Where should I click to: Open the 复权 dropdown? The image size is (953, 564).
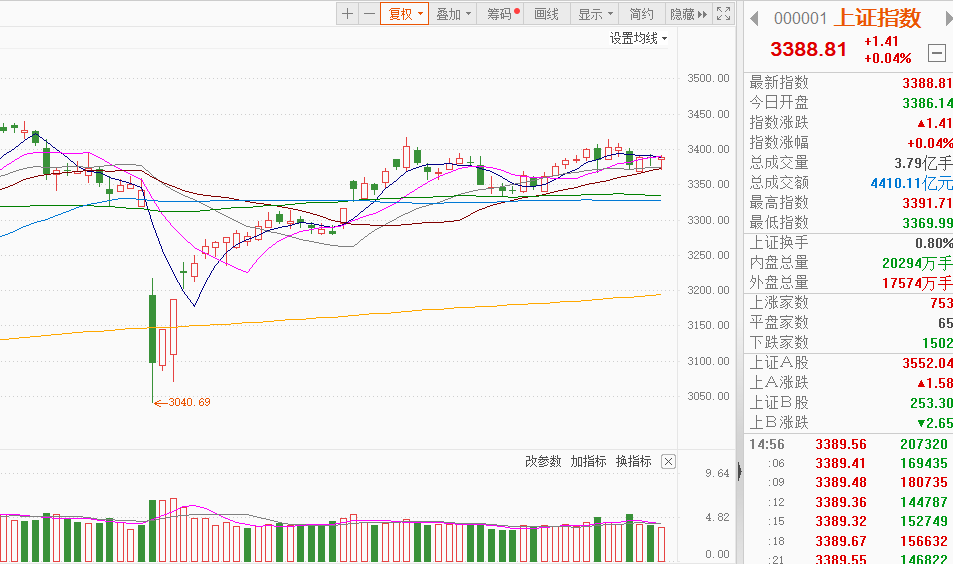(405, 14)
